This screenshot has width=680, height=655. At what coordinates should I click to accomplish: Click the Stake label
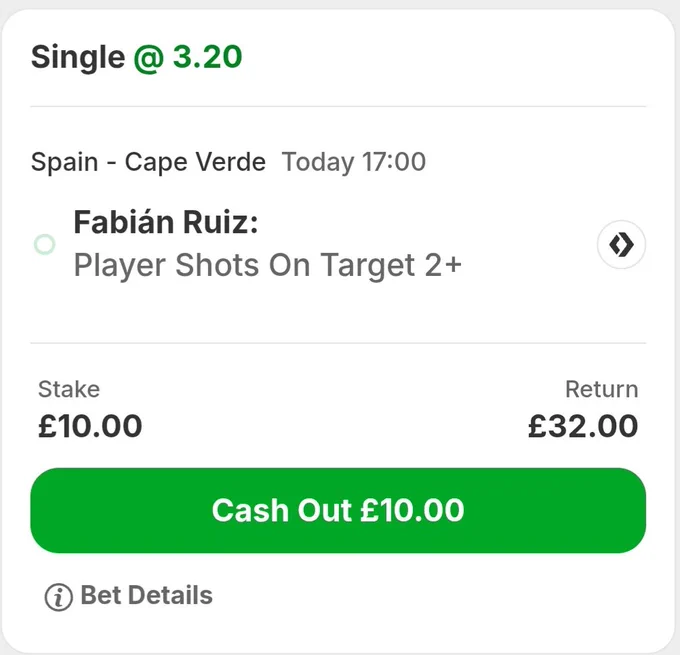click(69, 389)
